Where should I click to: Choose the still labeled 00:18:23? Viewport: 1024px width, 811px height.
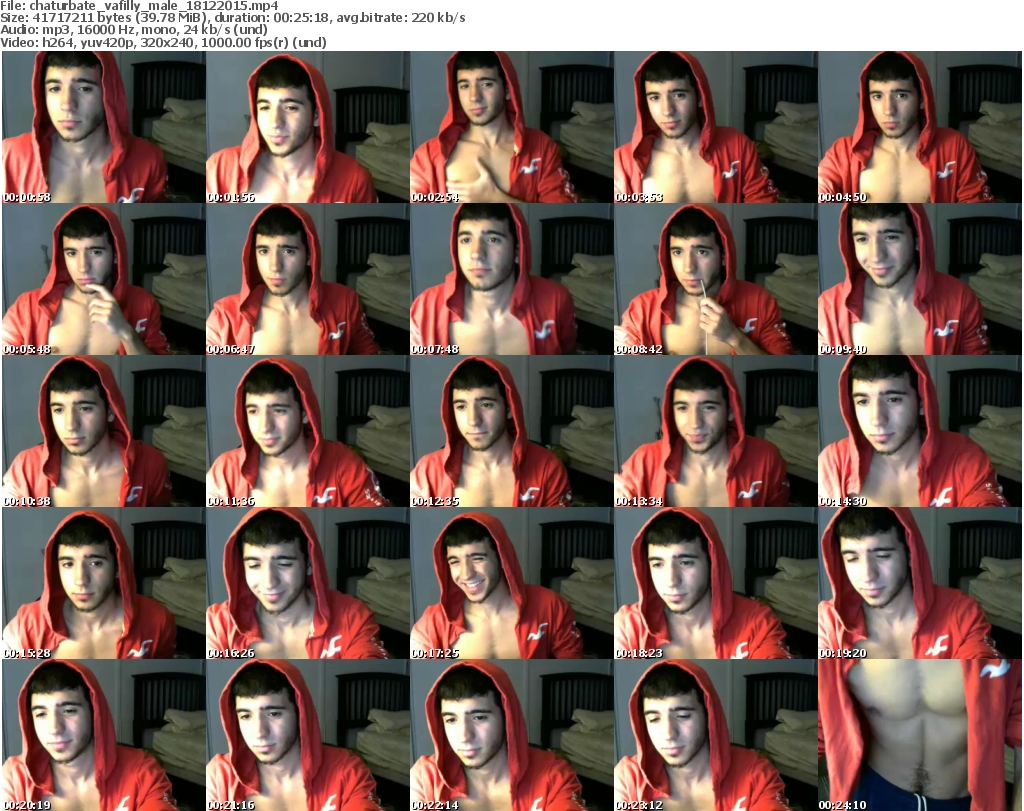point(716,583)
